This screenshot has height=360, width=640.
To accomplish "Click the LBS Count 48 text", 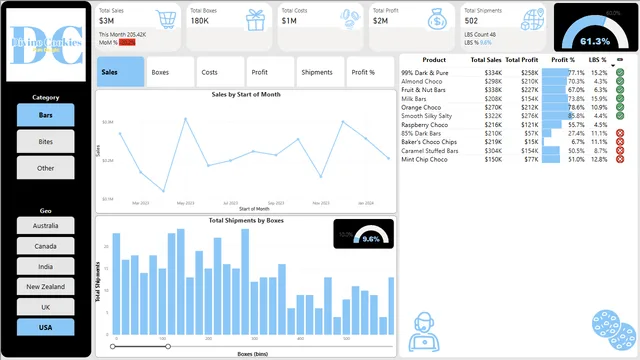I will (x=480, y=34).
